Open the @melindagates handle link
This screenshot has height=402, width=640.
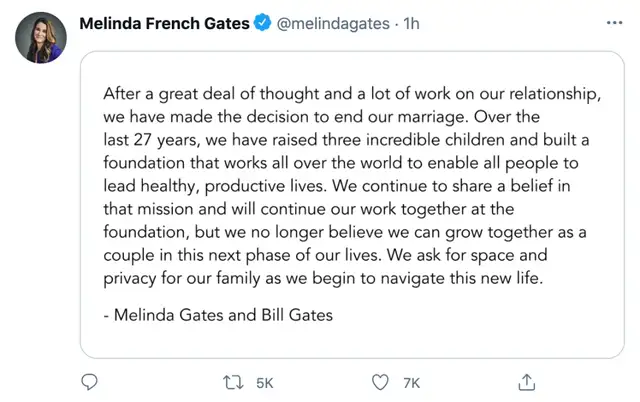click(x=333, y=24)
